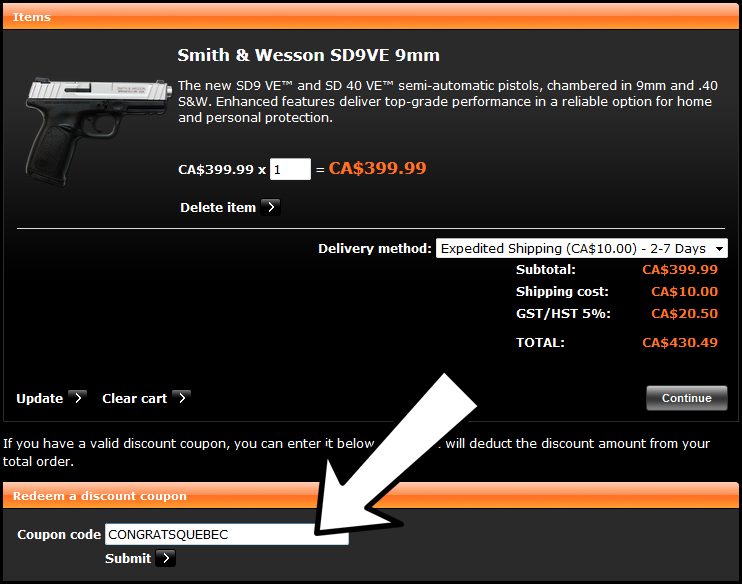Click the Delivery method label

click(x=375, y=248)
